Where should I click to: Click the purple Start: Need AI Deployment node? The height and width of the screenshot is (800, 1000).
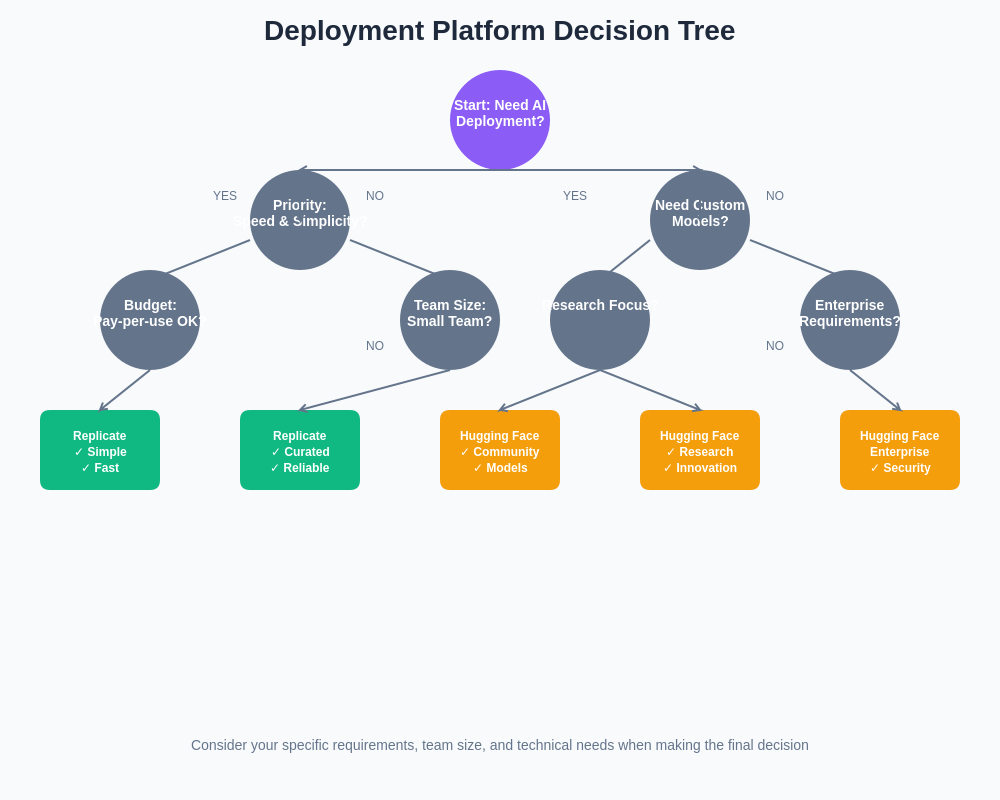(500, 120)
